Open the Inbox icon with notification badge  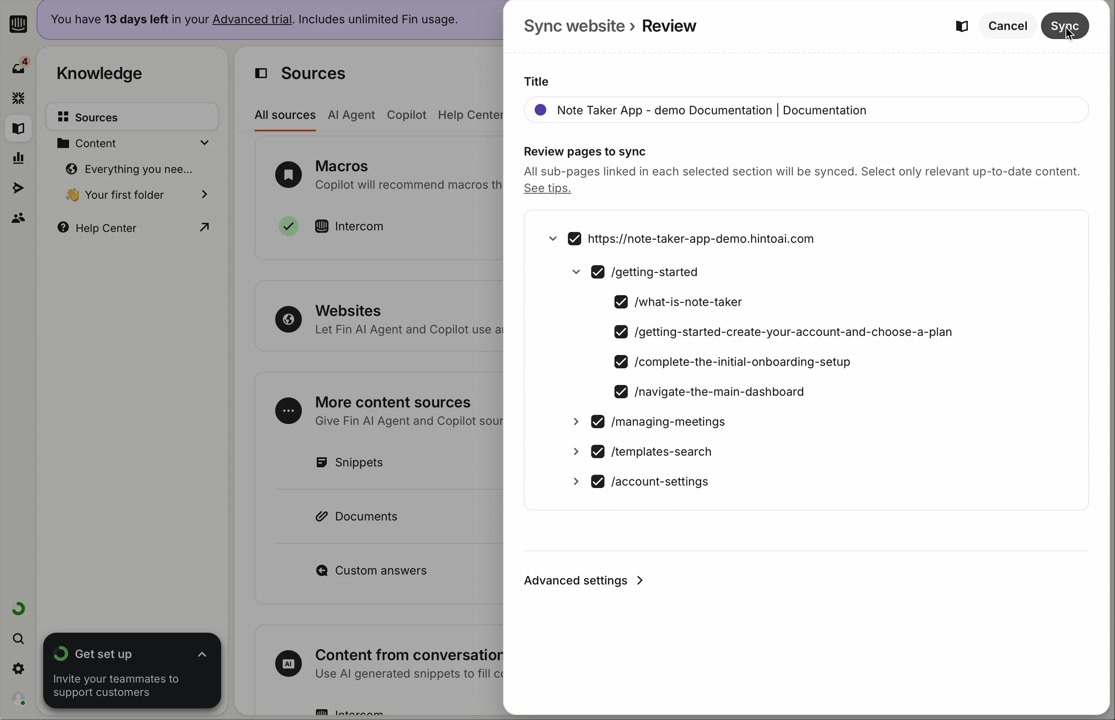pyautogui.click(x=18, y=68)
